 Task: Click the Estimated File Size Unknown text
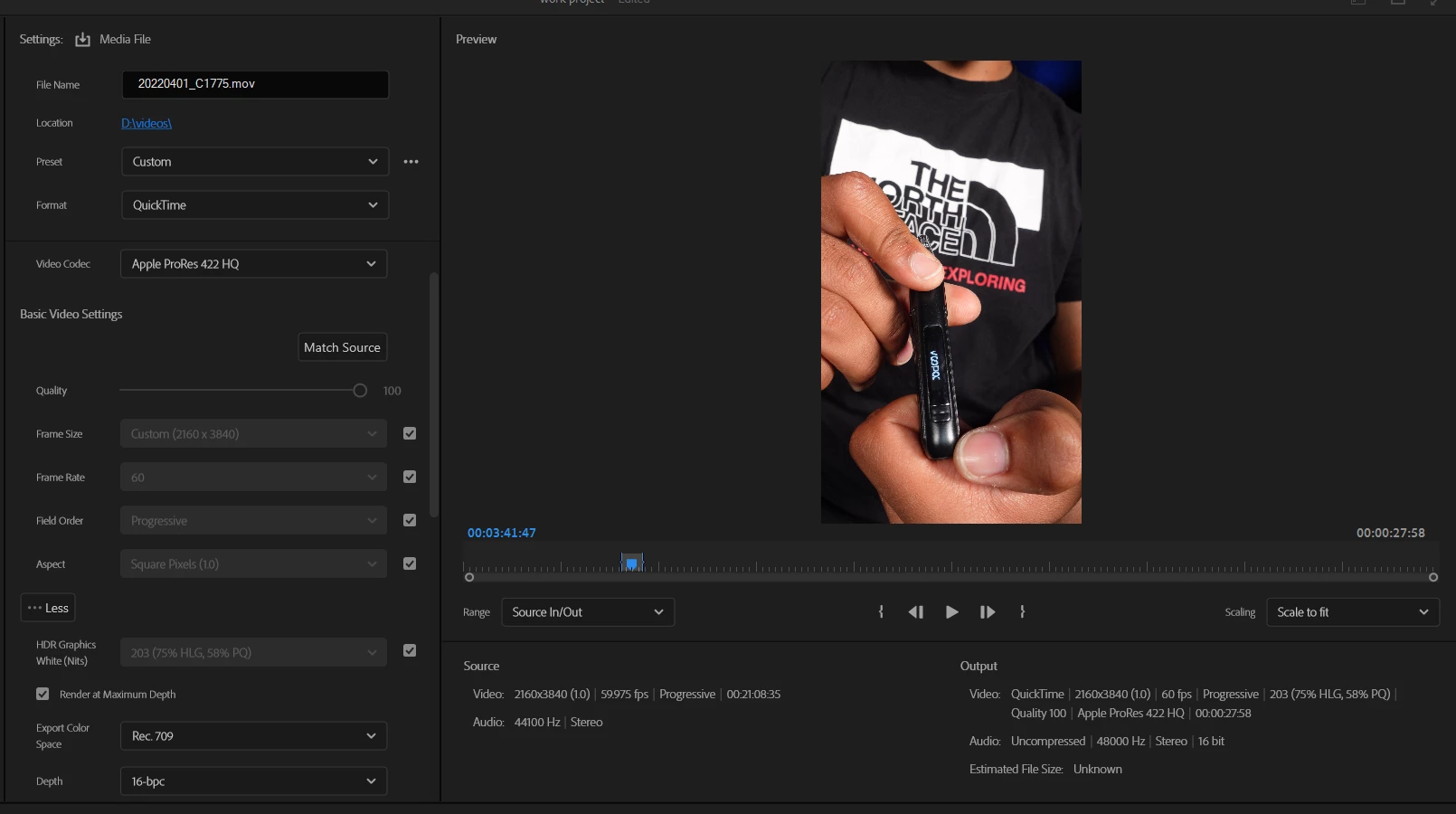(1045, 769)
